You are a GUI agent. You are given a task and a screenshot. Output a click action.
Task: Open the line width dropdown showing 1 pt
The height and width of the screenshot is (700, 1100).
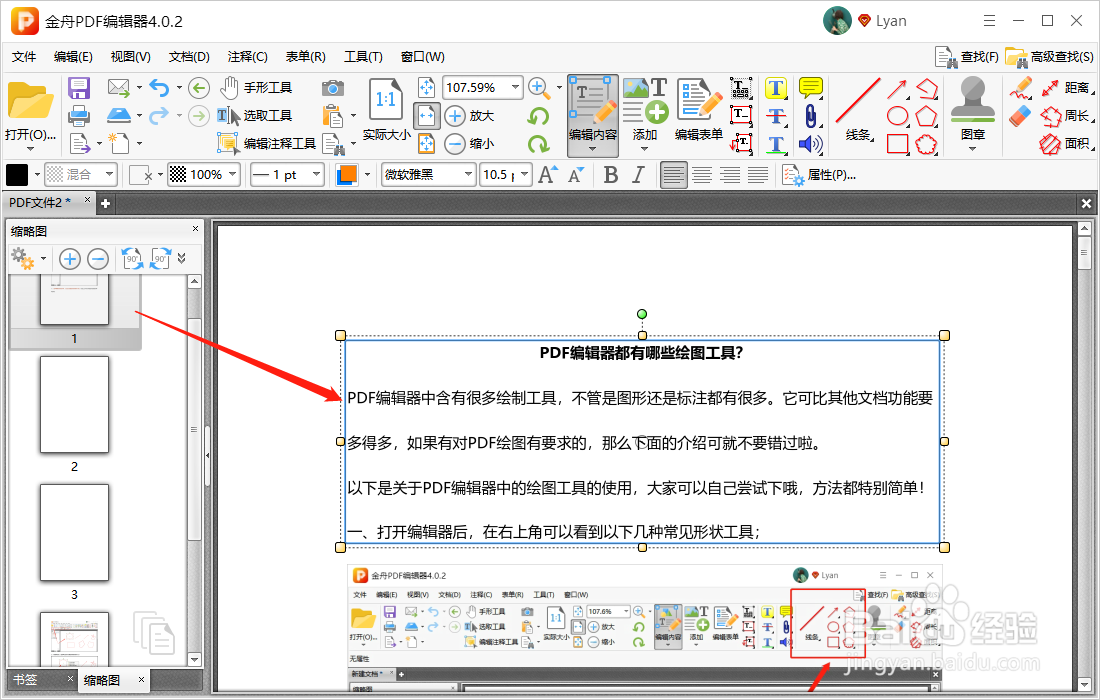coord(316,175)
